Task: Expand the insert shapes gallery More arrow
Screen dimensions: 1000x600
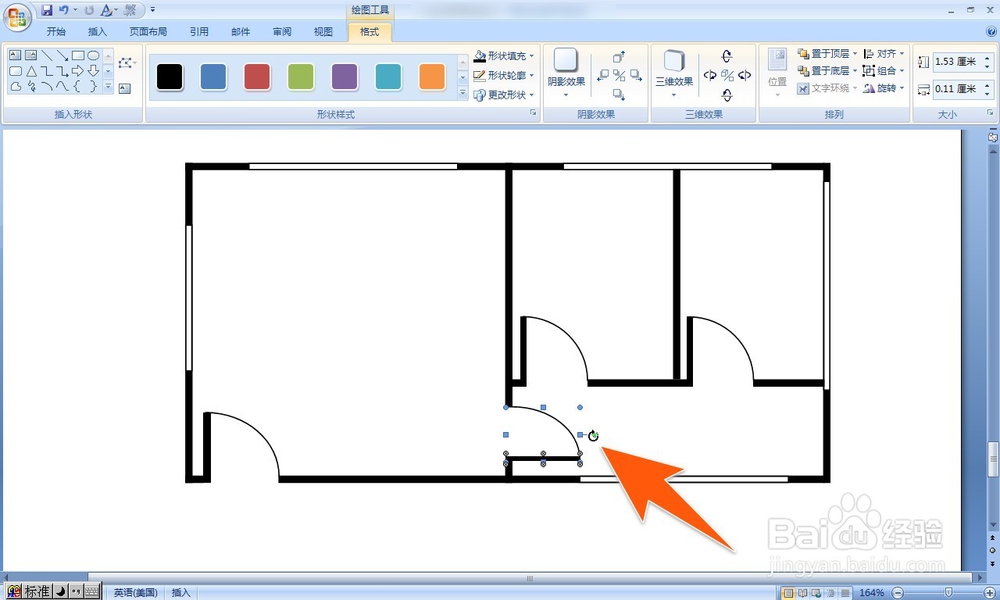Action: coord(108,86)
